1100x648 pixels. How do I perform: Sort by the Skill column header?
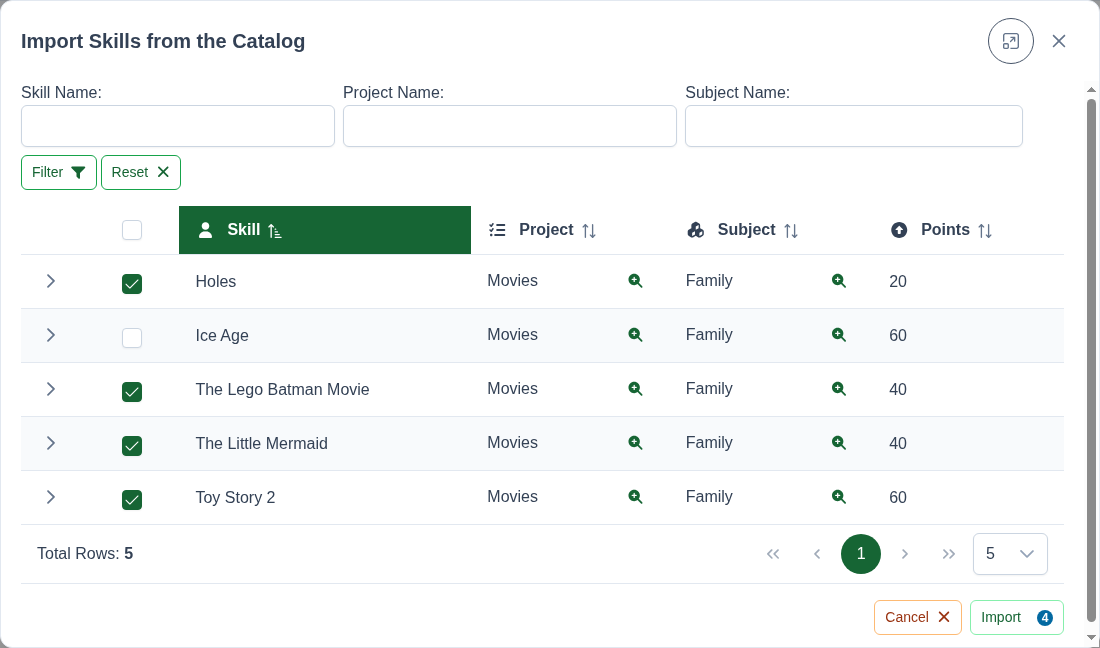[325, 230]
